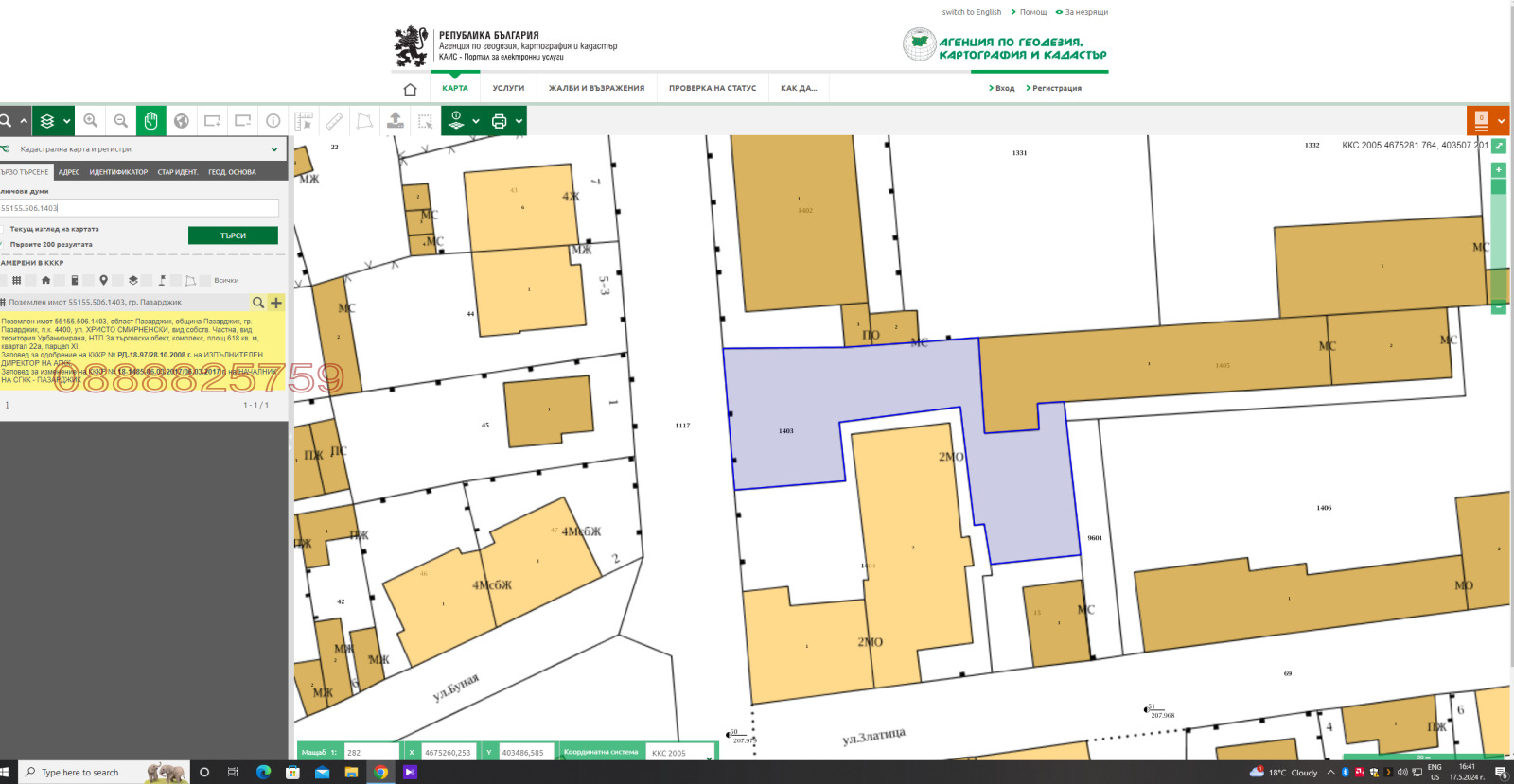Open the print tool dropdown arrow
Viewport: 1514px width, 784px height.
pos(519,121)
